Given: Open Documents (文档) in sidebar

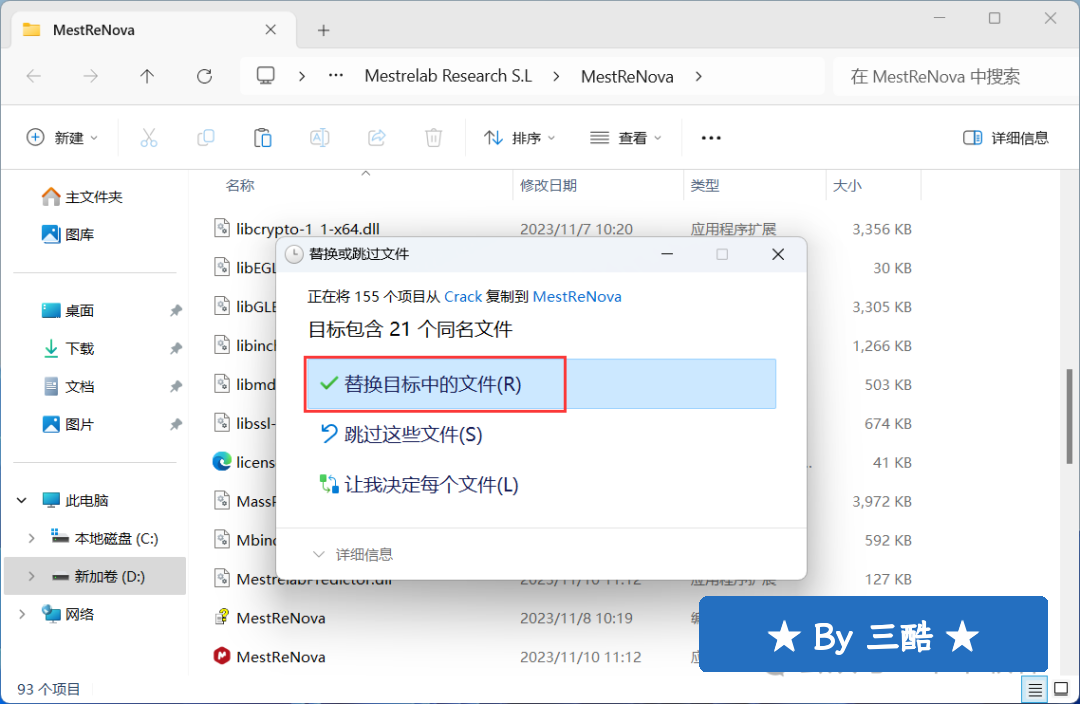Looking at the screenshot, I should (68, 386).
